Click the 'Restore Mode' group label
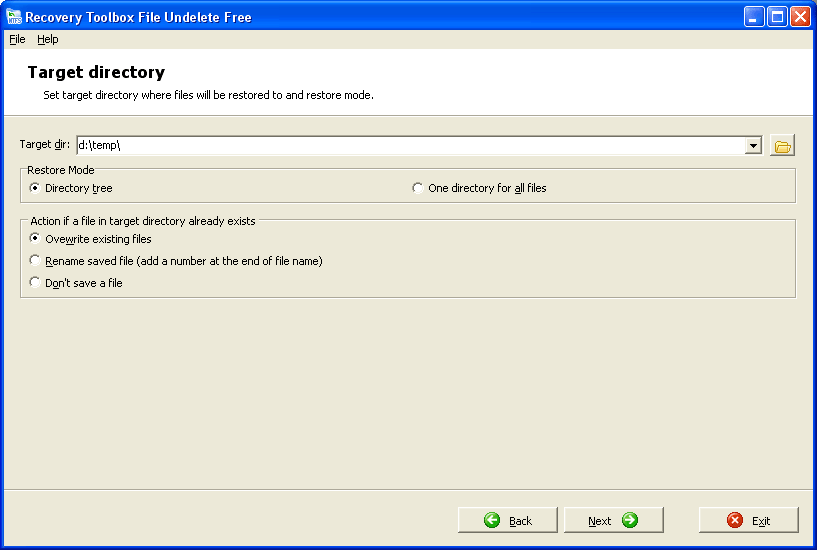The width and height of the screenshot is (817, 550). (x=60, y=170)
